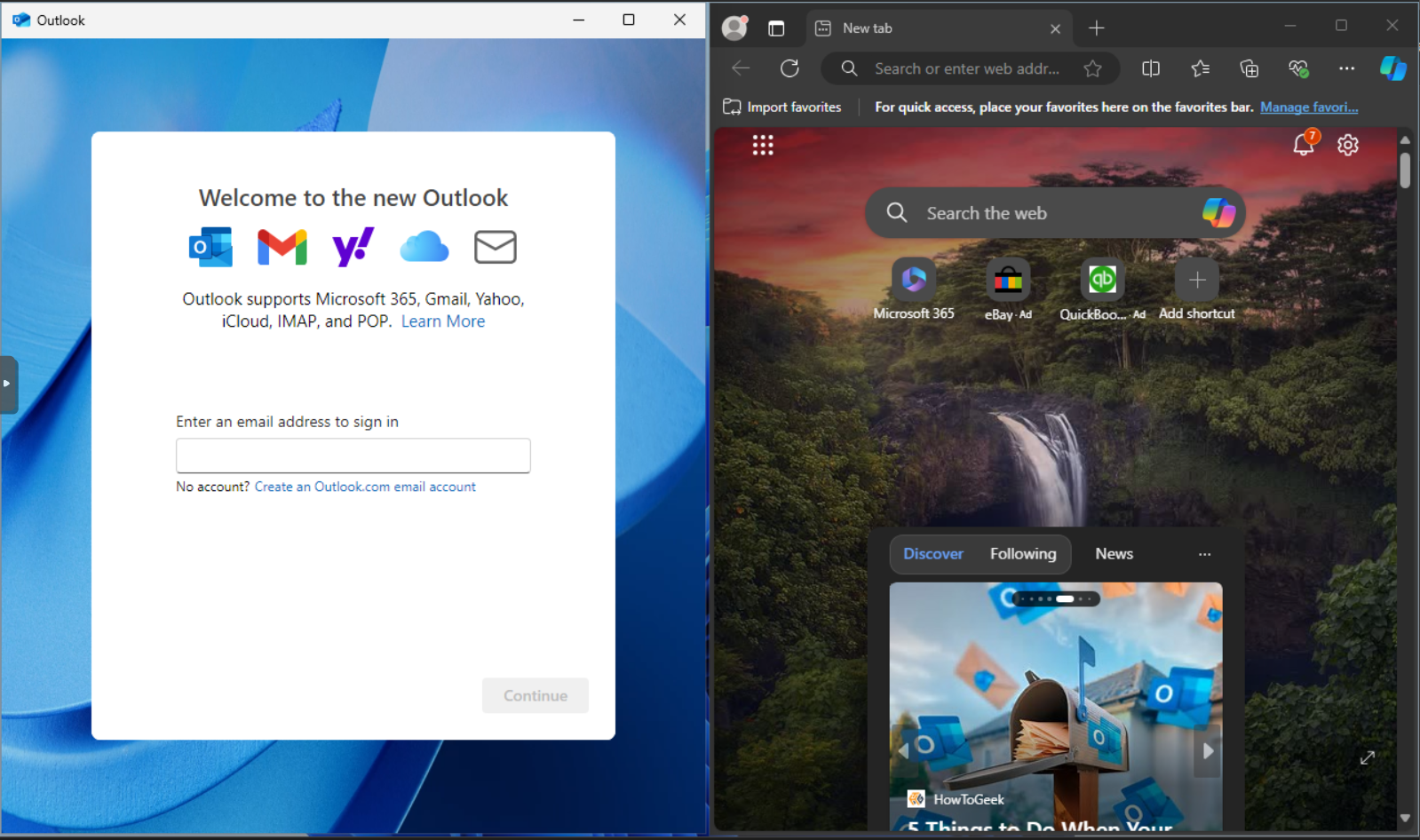Toggle Edge split screen icon

click(1151, 68)
